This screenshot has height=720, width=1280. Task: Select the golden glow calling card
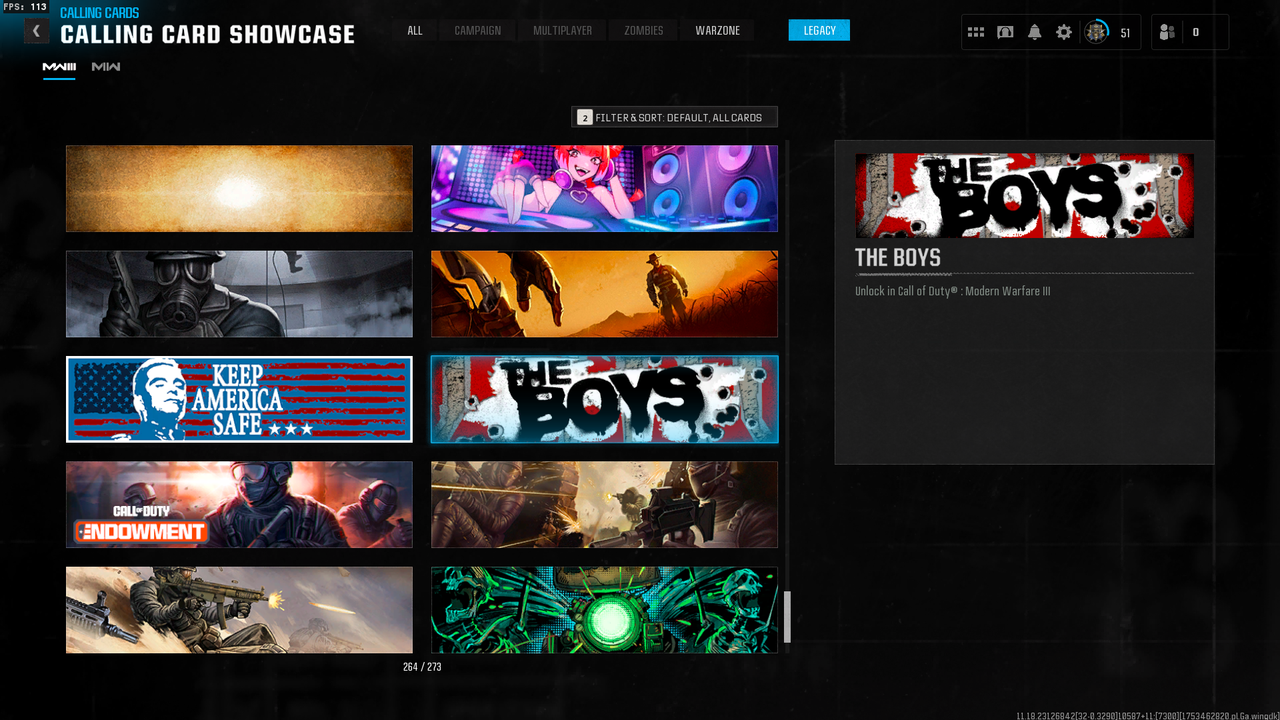point(239,189)
